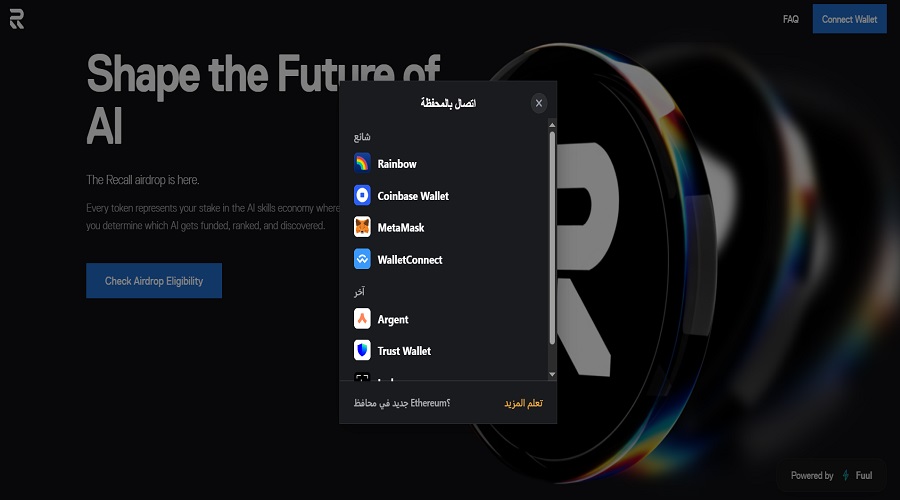Choose the Argent wallet icon
The height and width of the screenshot is (500, 900).
362,319
